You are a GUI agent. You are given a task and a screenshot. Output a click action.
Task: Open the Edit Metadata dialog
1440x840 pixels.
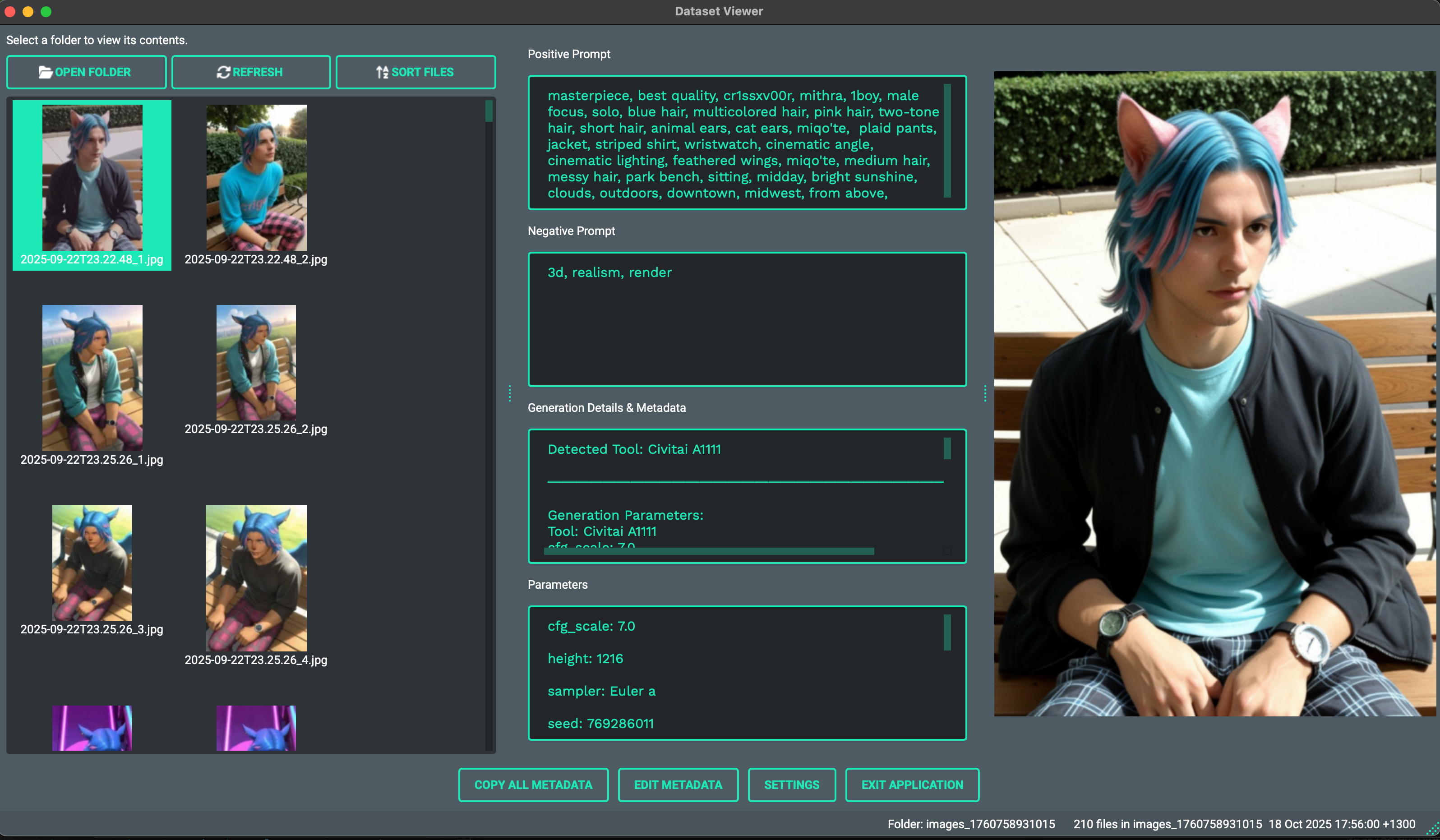coord(678,785)
